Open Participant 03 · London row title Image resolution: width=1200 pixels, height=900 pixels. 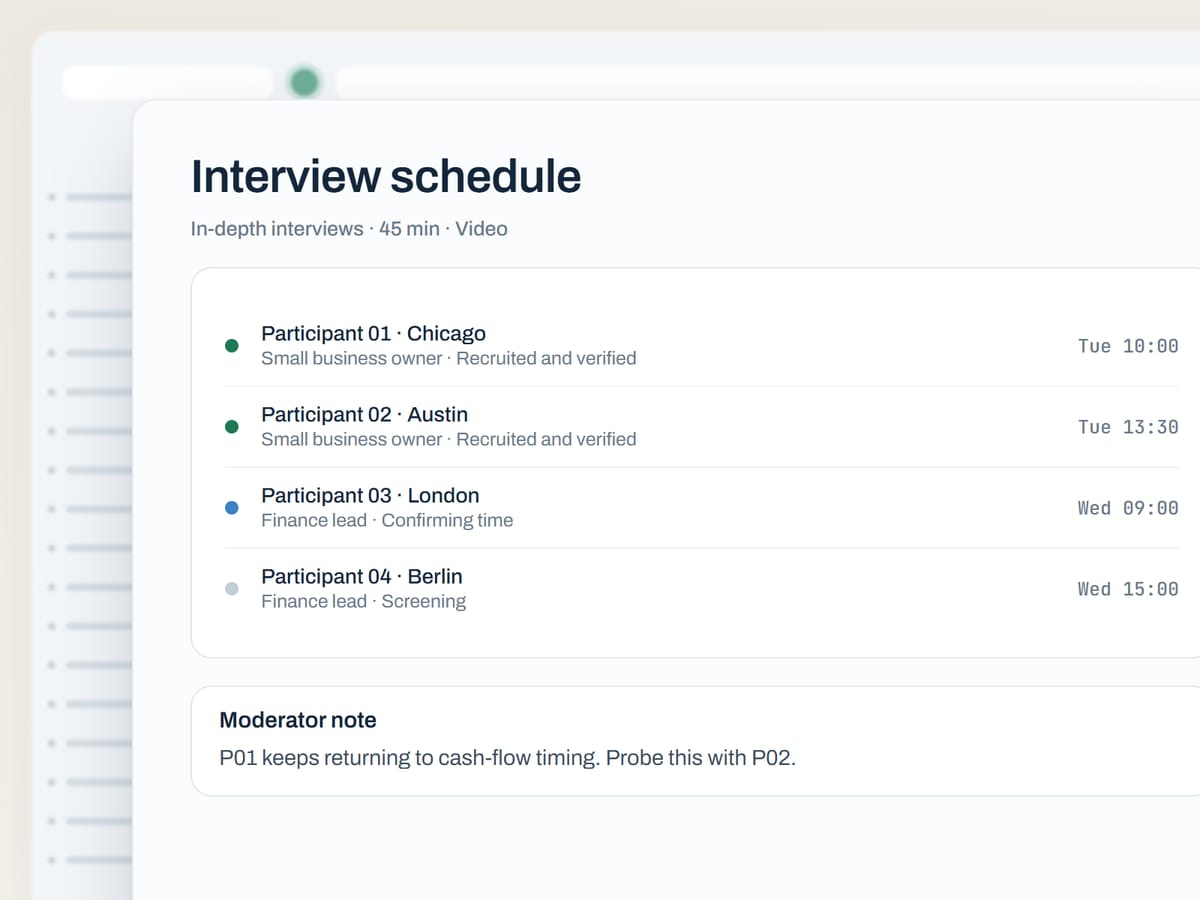pos(370,496)
